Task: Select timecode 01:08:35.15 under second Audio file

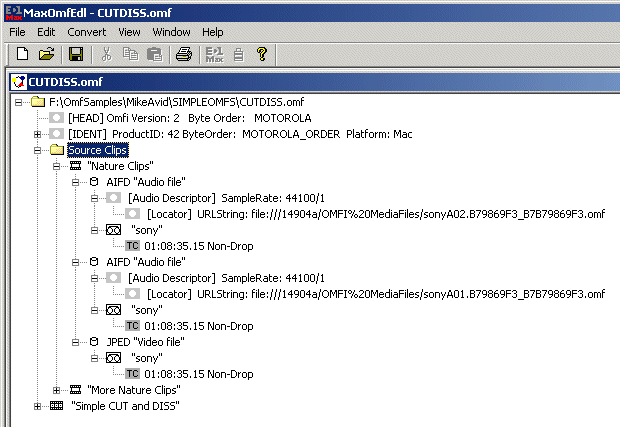Action: click(198, 326)
